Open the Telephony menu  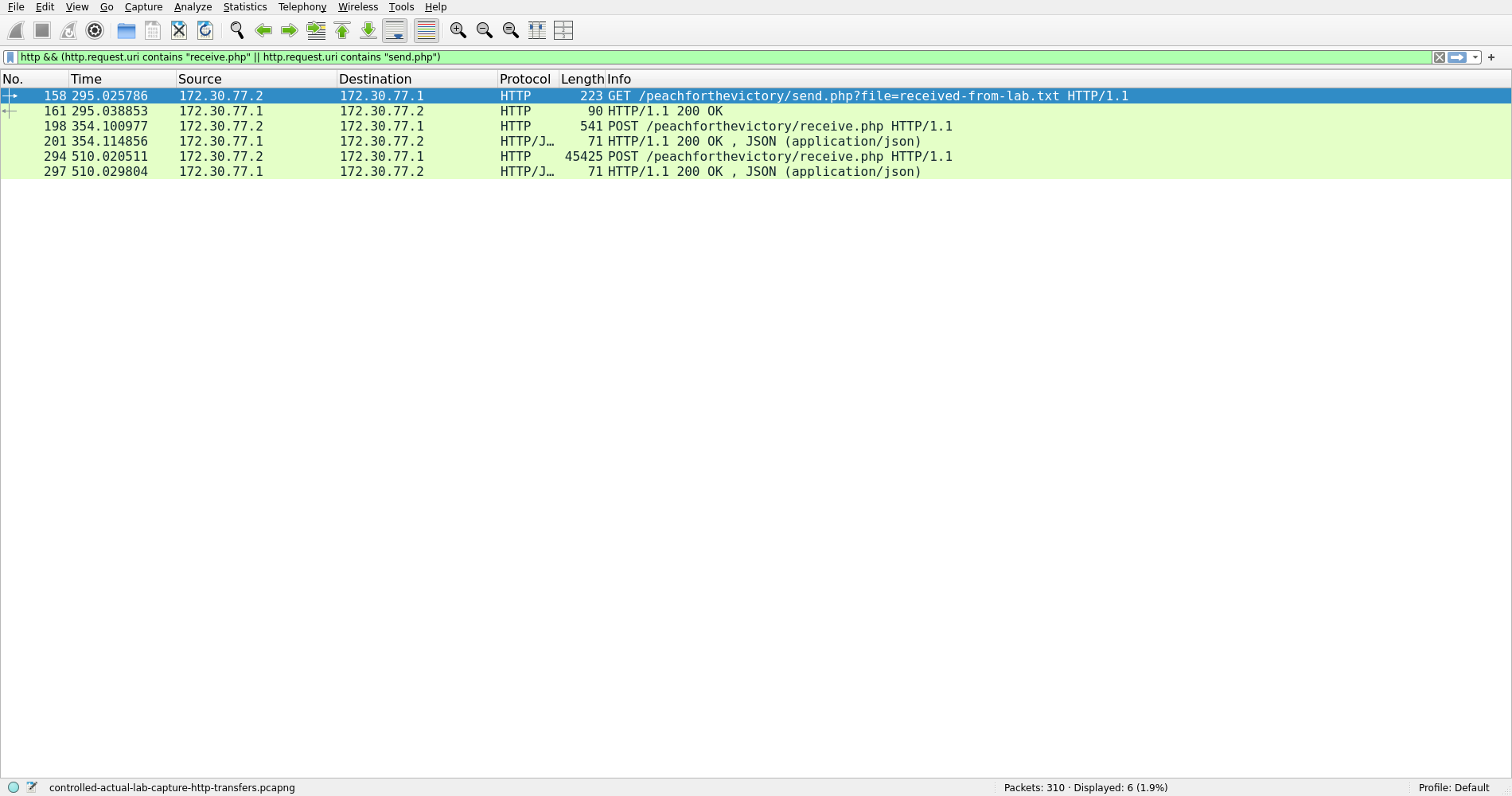pyautogui.click(x=302, y=7)
